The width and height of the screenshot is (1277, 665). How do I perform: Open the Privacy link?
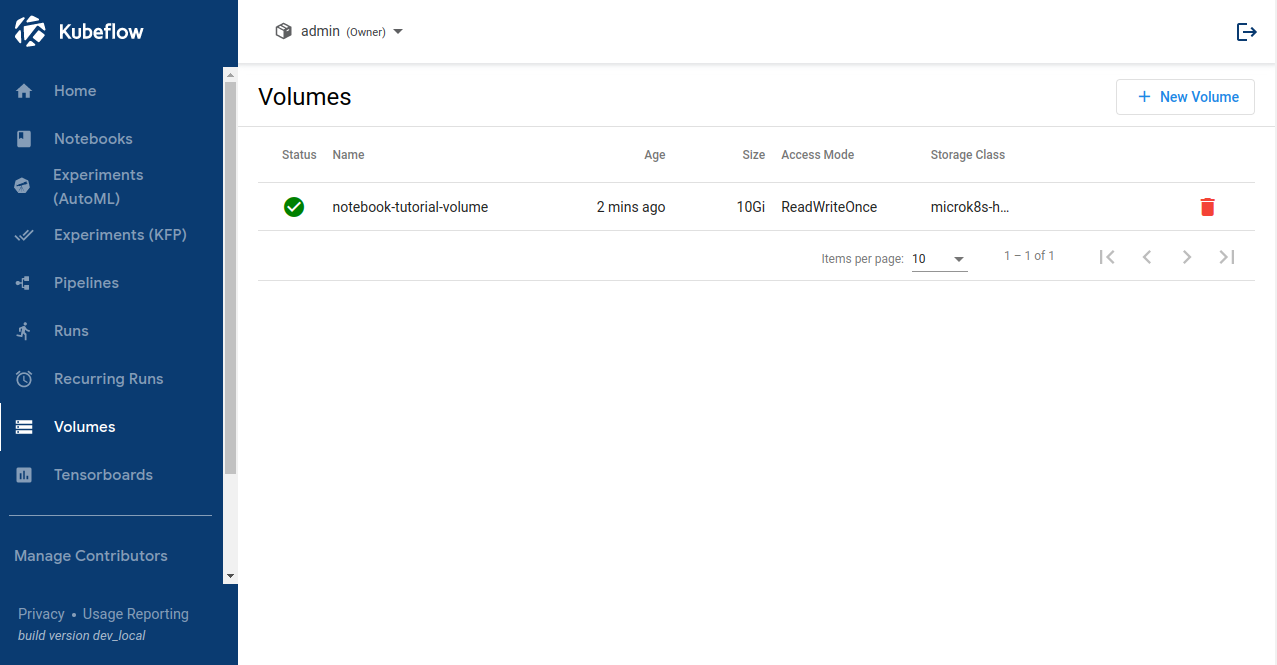point(41,614)
